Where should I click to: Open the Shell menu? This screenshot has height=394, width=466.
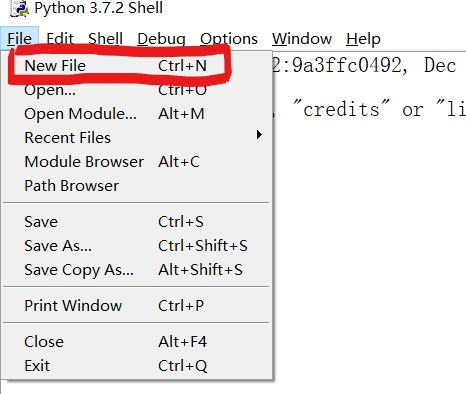coord(105,39)
